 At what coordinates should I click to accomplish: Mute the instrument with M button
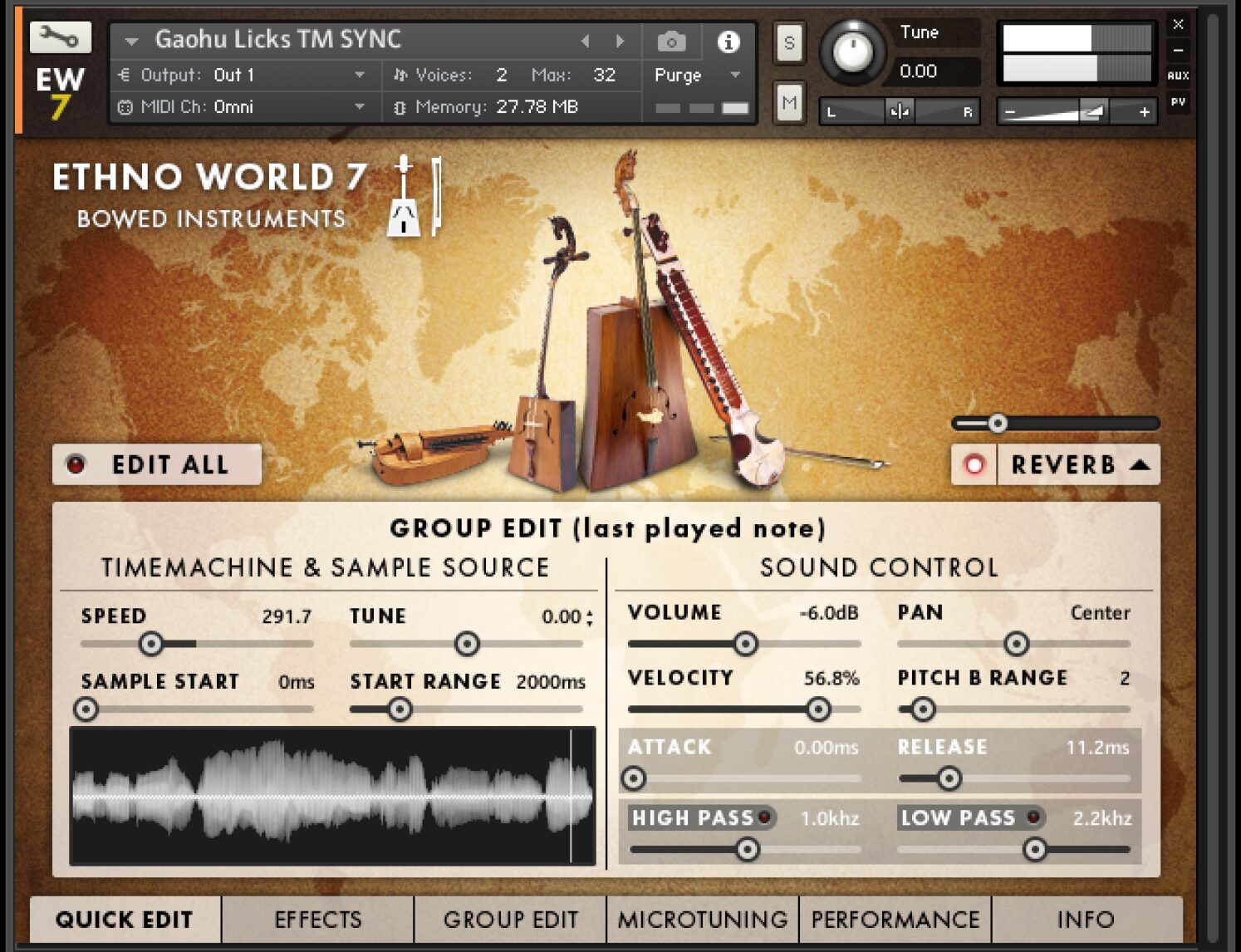pos(789,103)
